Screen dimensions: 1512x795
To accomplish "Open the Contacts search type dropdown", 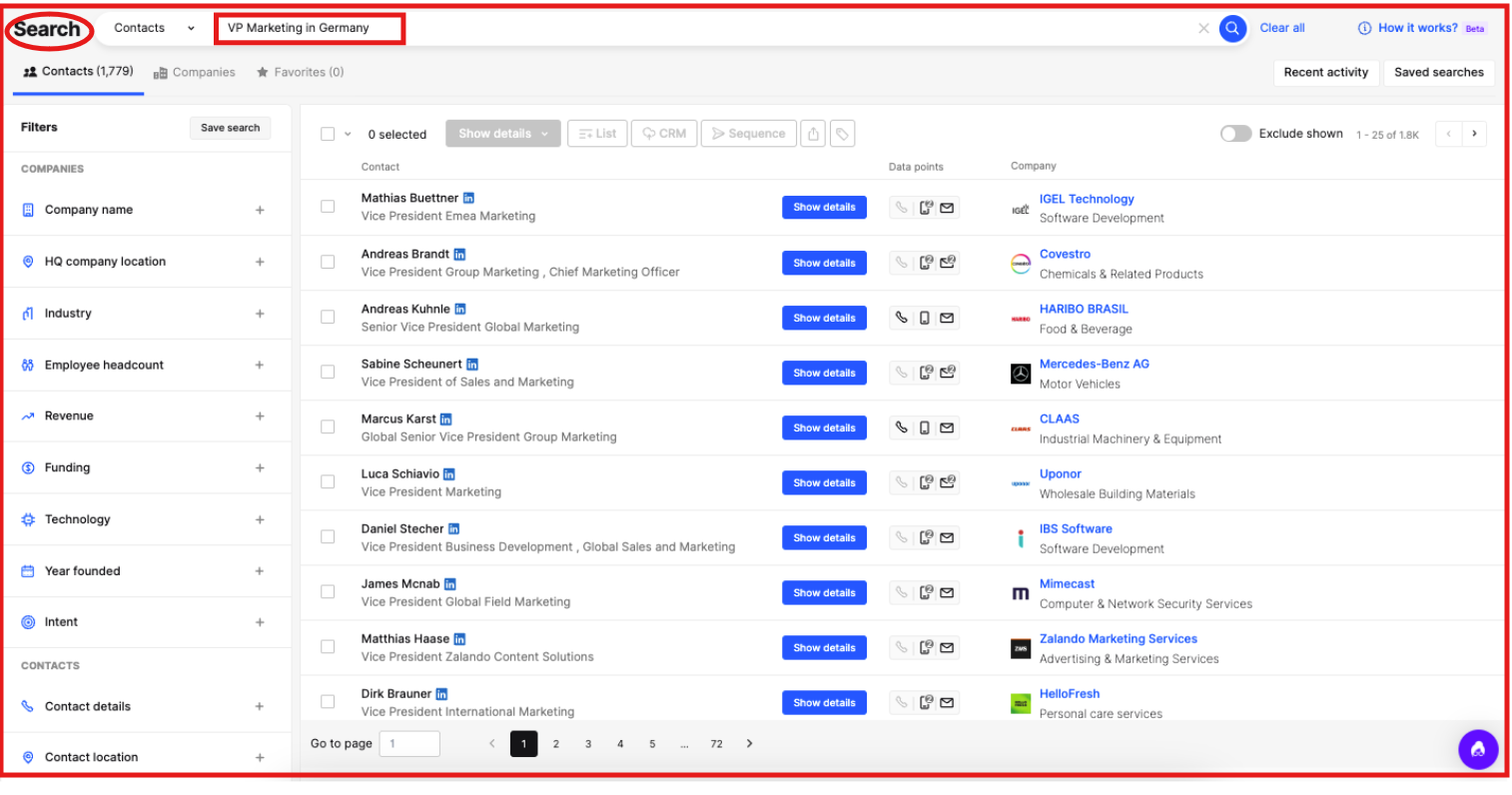I will point(154,28).
